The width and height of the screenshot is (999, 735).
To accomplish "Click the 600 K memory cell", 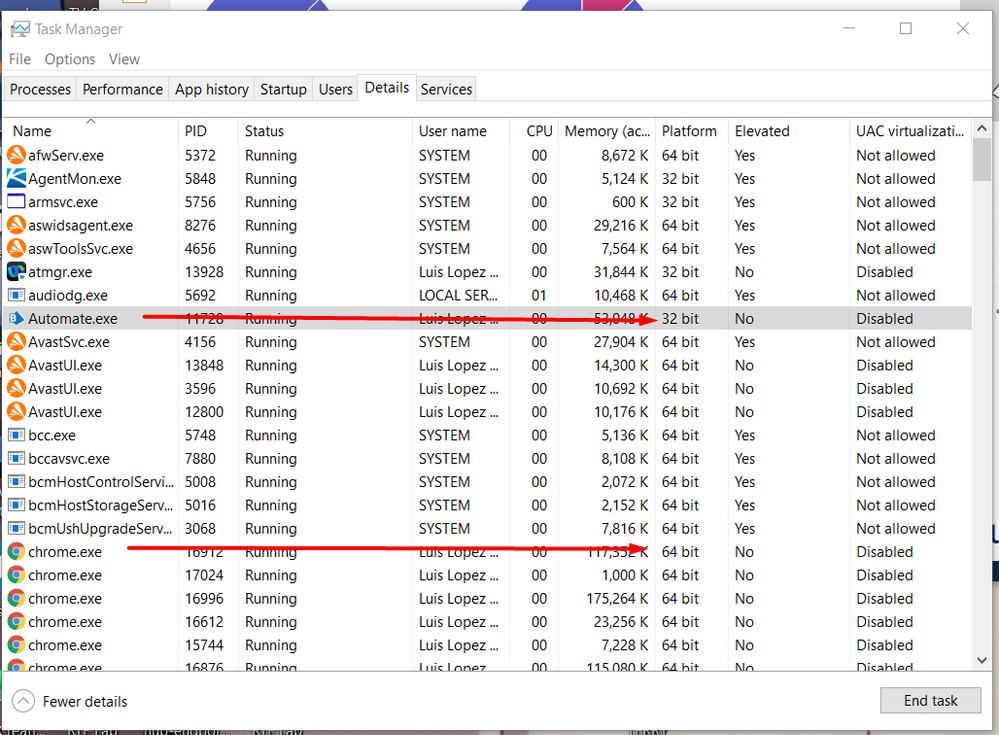I will pos(629,202).
